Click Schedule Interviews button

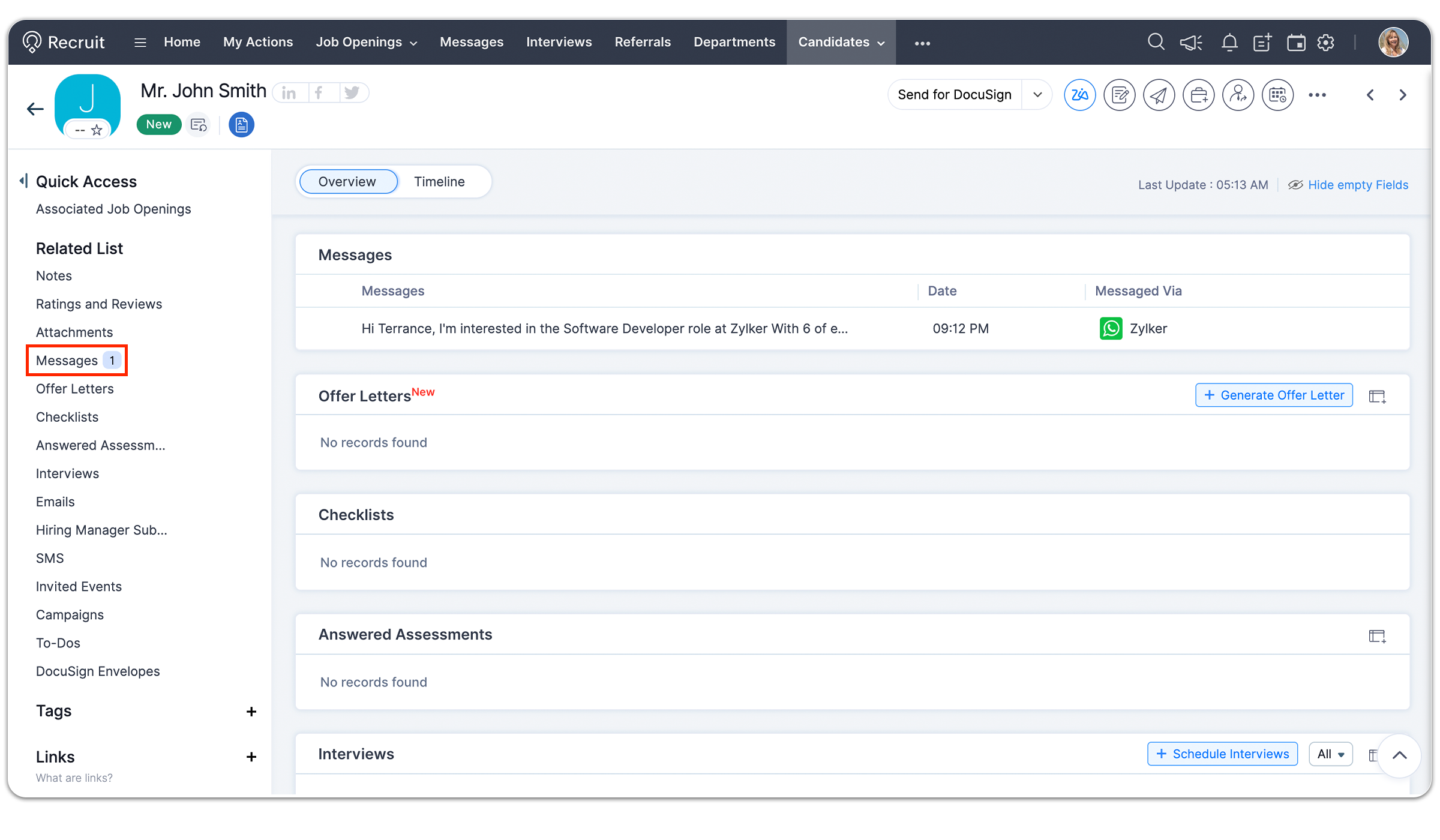(1222, 754)
